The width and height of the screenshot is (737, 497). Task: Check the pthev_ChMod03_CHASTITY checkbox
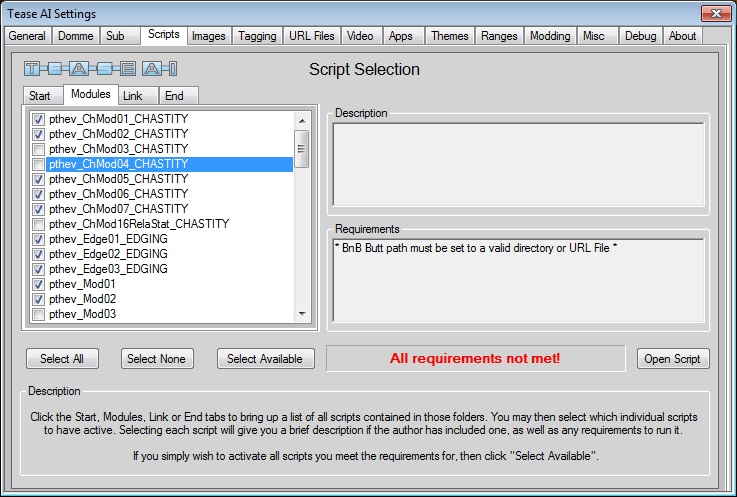coord(39,149)
